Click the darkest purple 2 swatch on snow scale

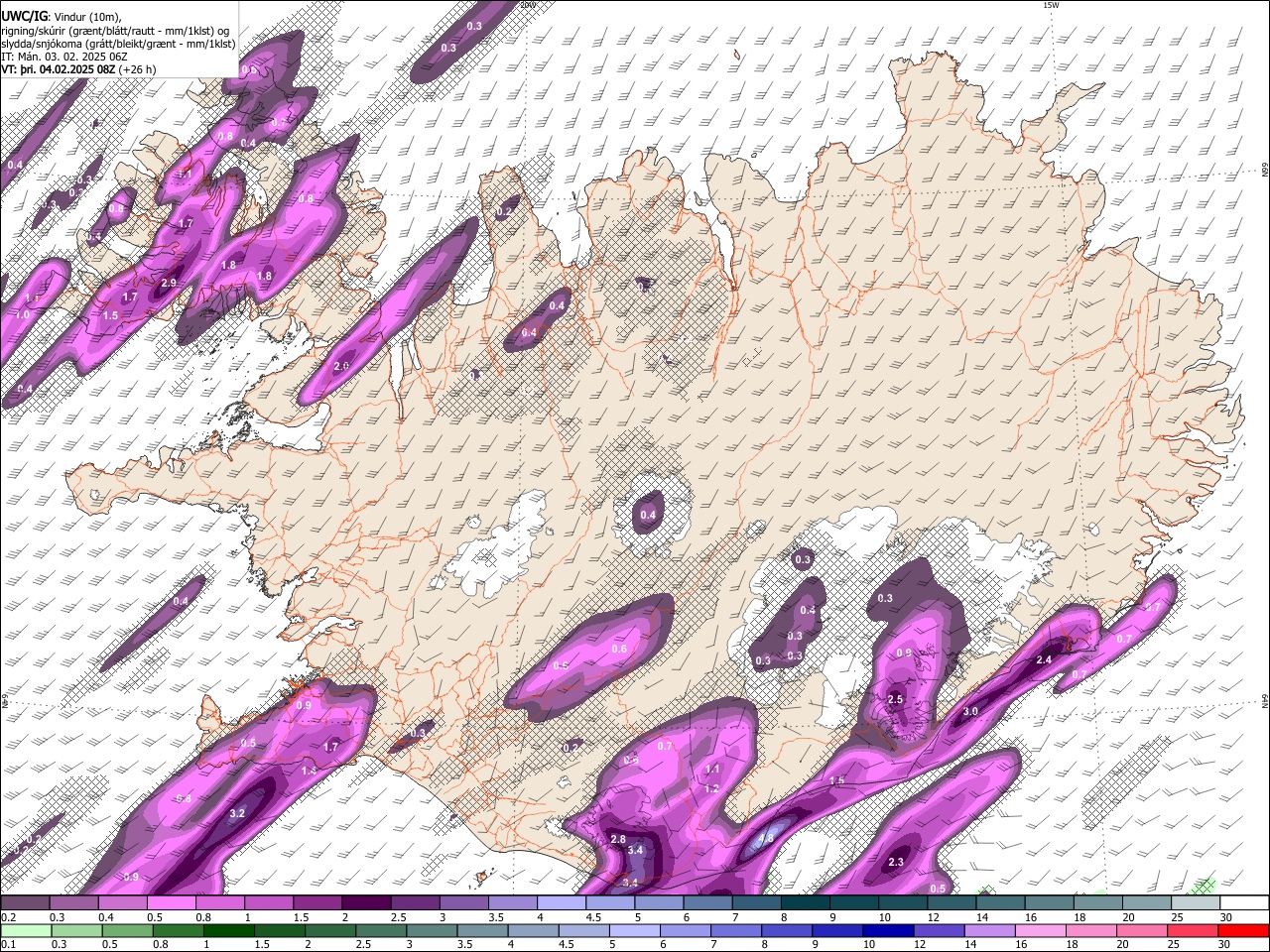coord(366,903)
